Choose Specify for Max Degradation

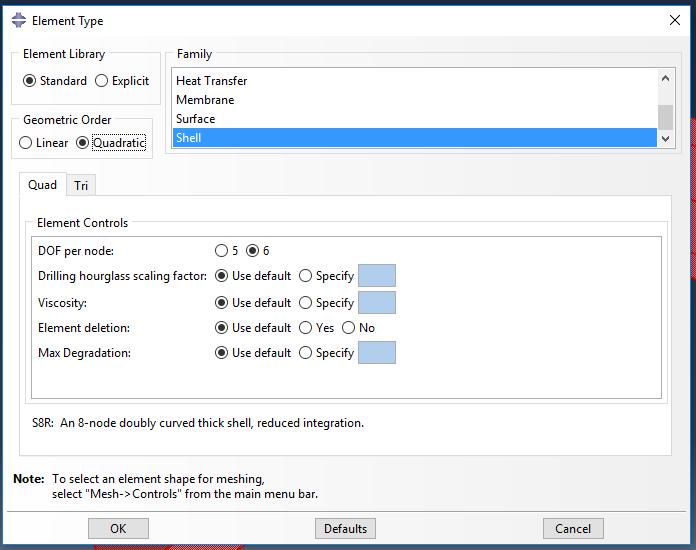(x=326, y=353)
